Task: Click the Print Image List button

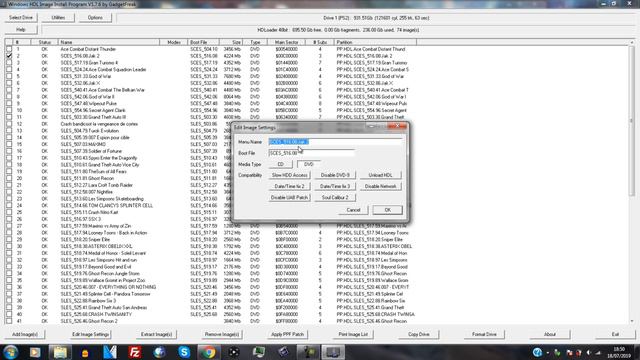Action: [353, 334]
